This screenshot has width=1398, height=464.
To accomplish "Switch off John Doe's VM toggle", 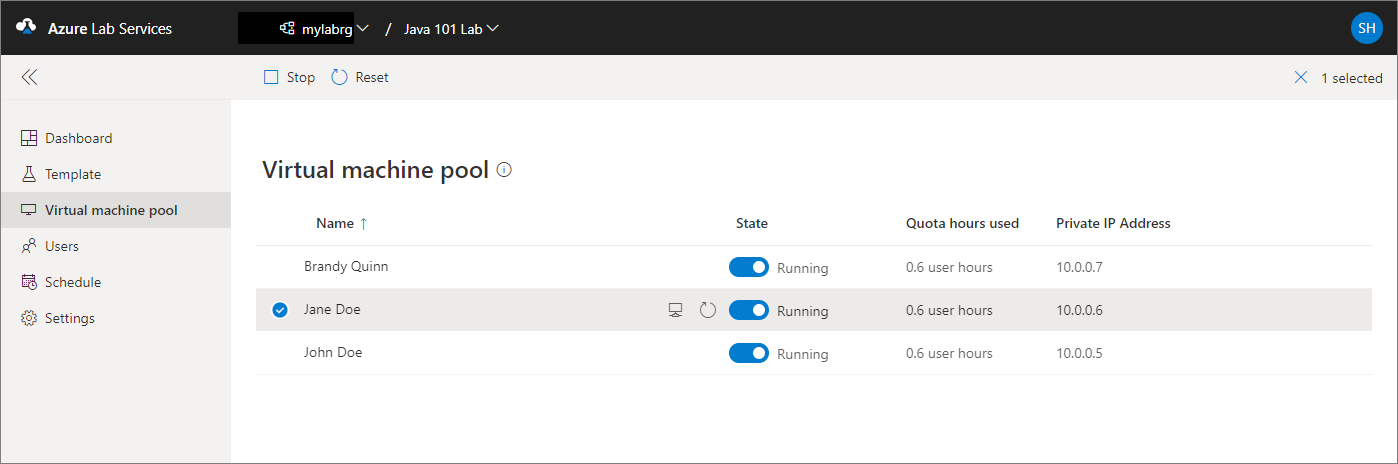I will [x=748, y=353].
